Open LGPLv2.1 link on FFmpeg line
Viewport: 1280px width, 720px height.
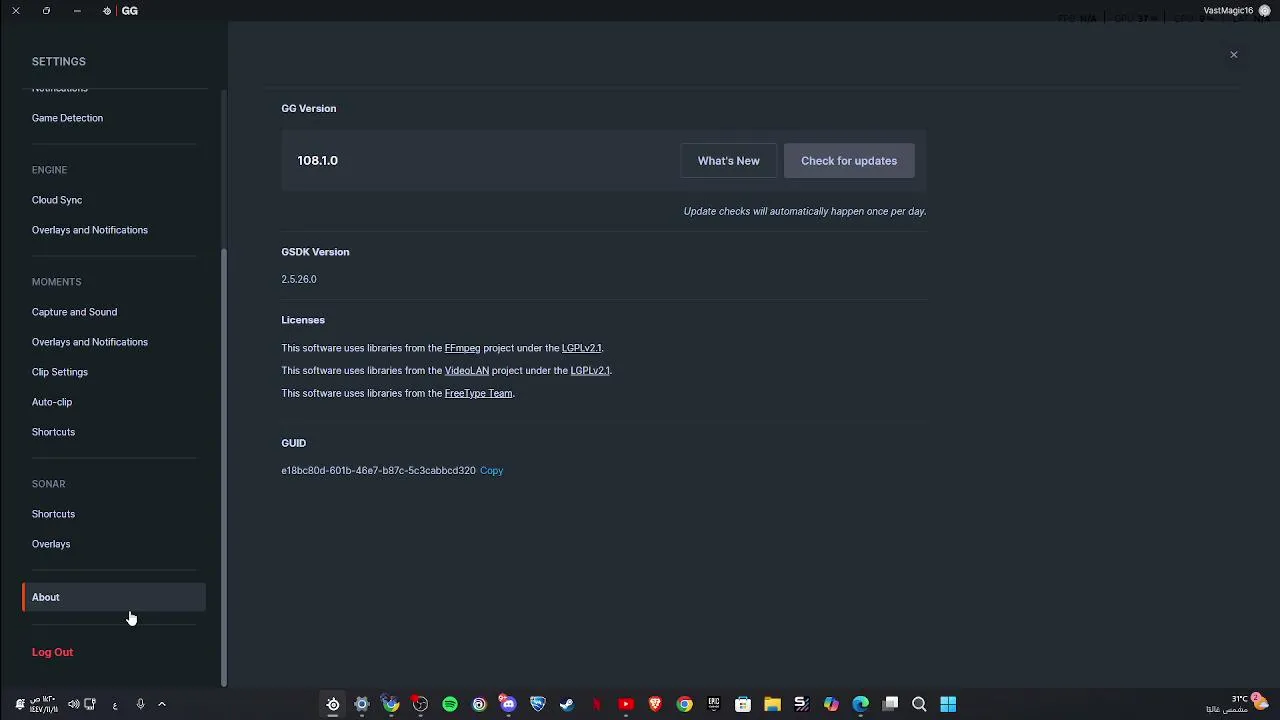pyautogui.click(x=581, y=348)
